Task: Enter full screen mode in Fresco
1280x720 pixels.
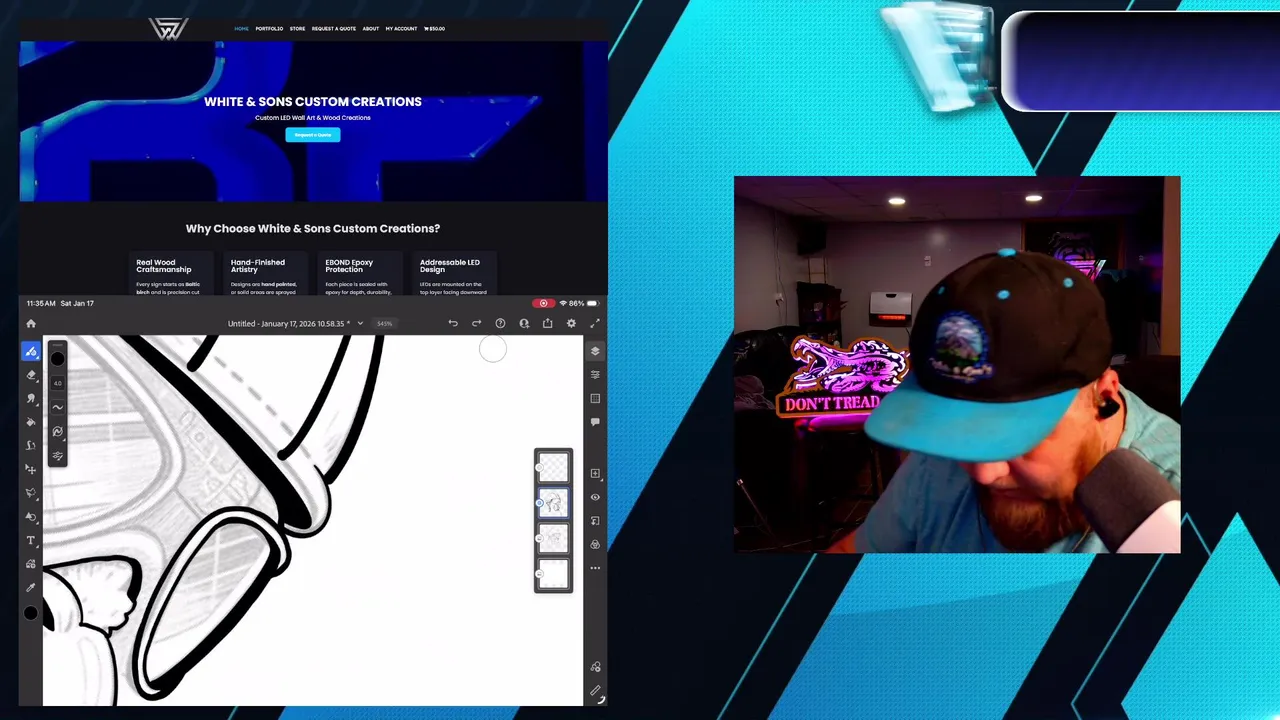Action: tap(595, 323)
